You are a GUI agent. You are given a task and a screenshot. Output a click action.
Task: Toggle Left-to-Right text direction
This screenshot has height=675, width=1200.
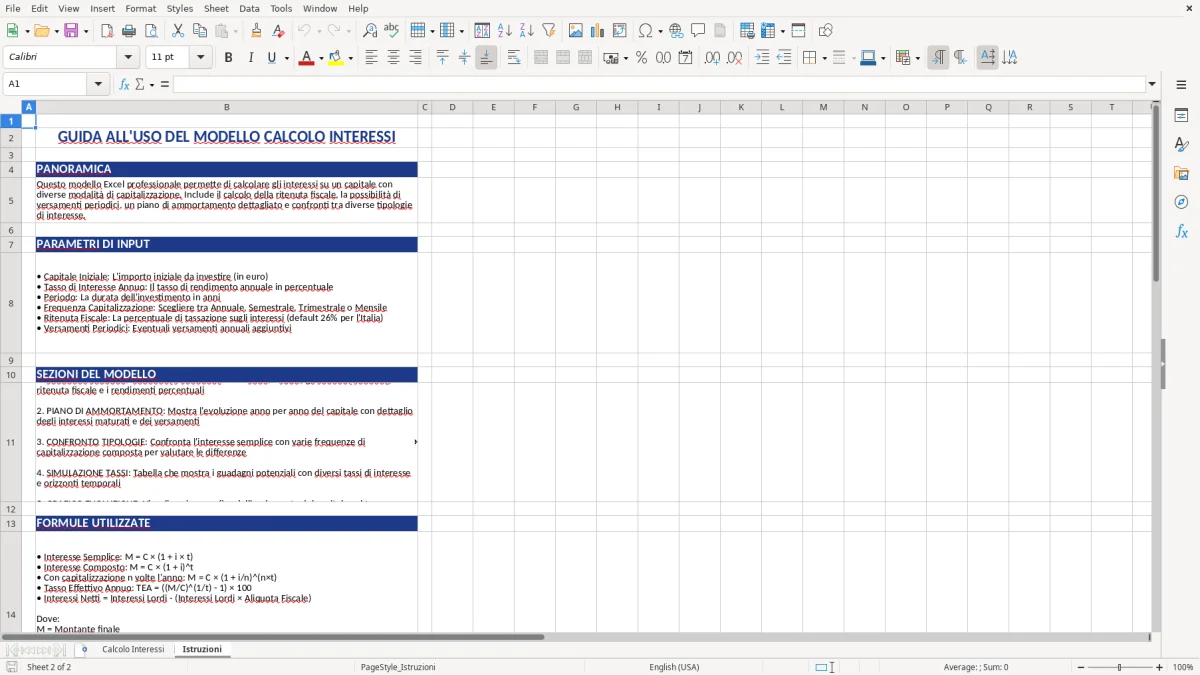point(938,58)
